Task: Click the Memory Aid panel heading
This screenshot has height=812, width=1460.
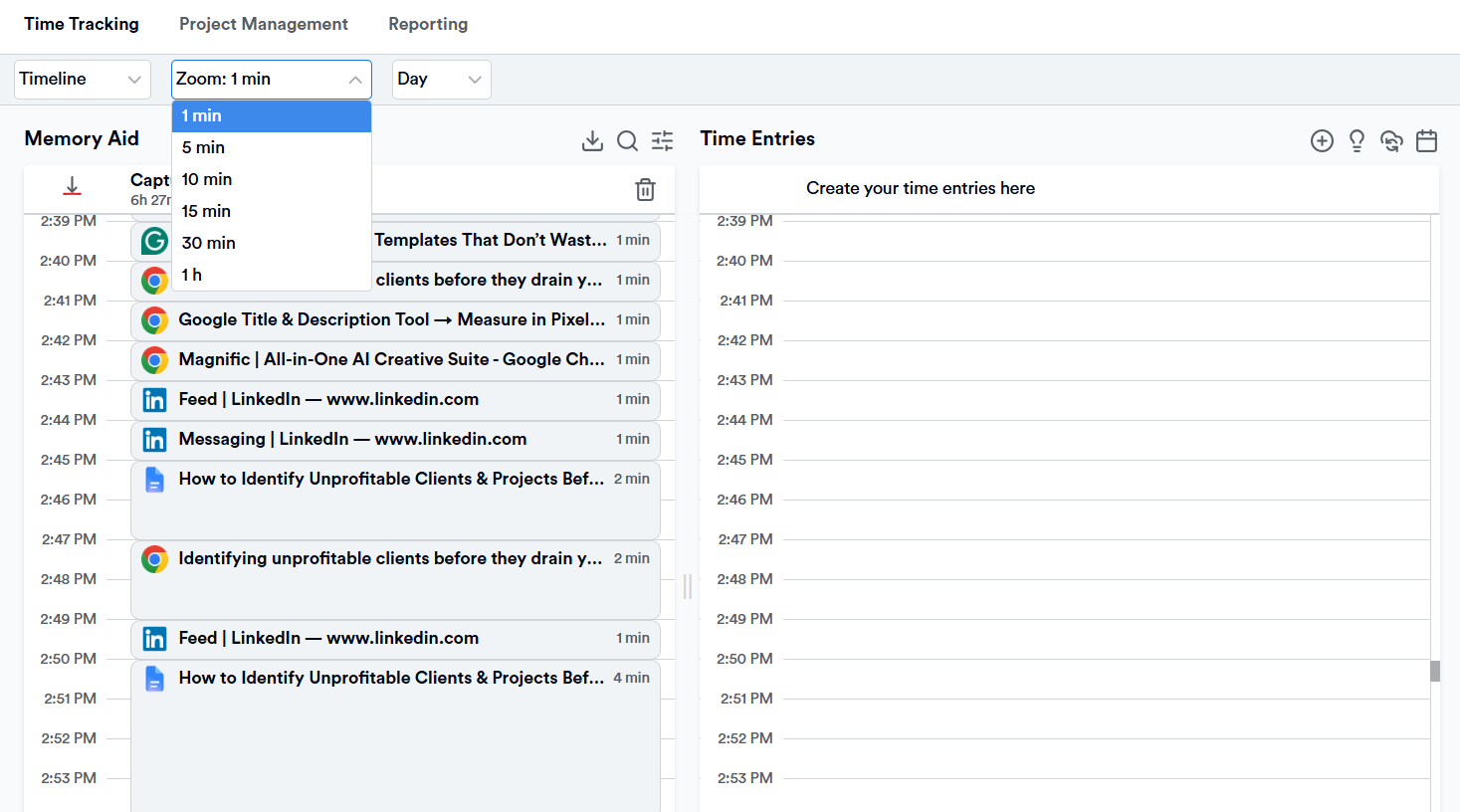Action: (82, 138)
